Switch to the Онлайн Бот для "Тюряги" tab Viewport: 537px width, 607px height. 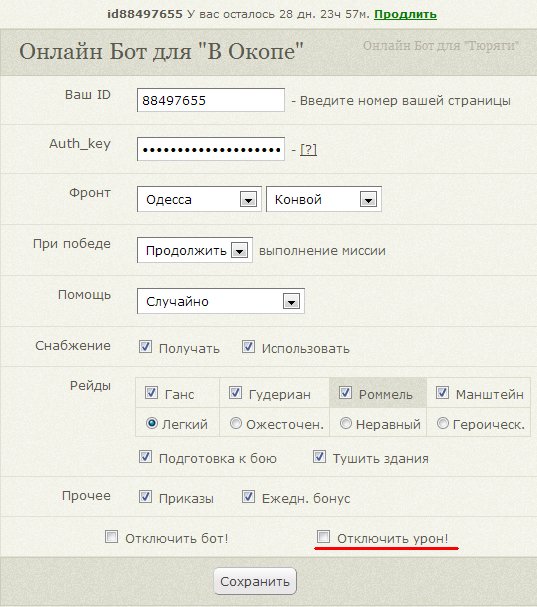(441, 46)
